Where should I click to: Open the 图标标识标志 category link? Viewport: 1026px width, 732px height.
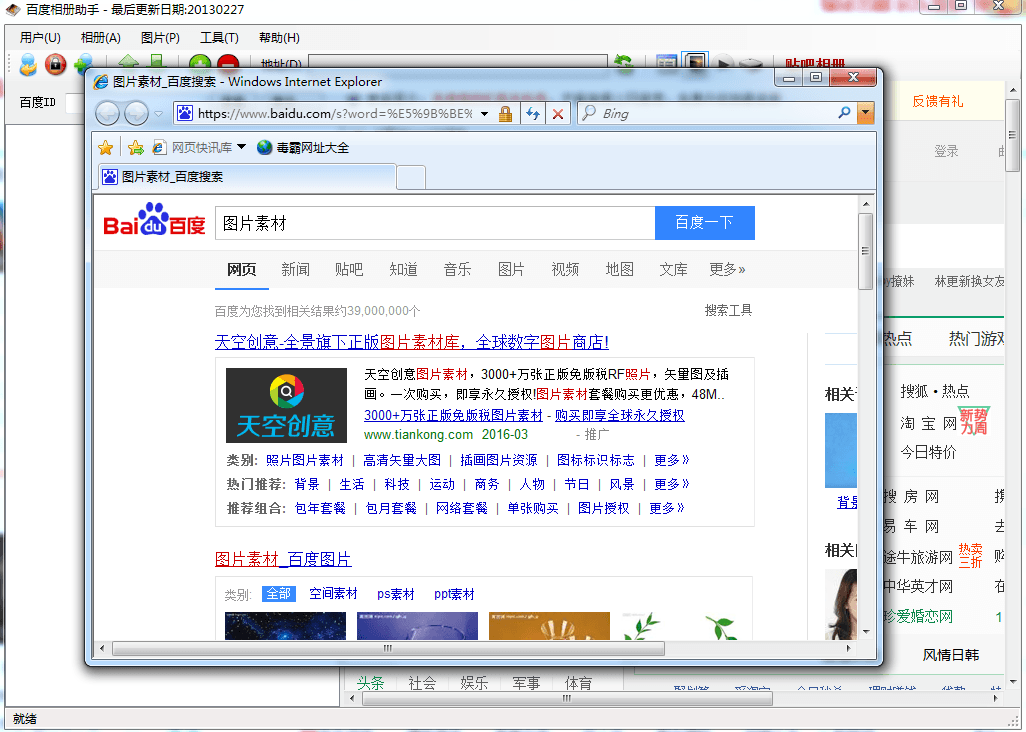point(595,461)
